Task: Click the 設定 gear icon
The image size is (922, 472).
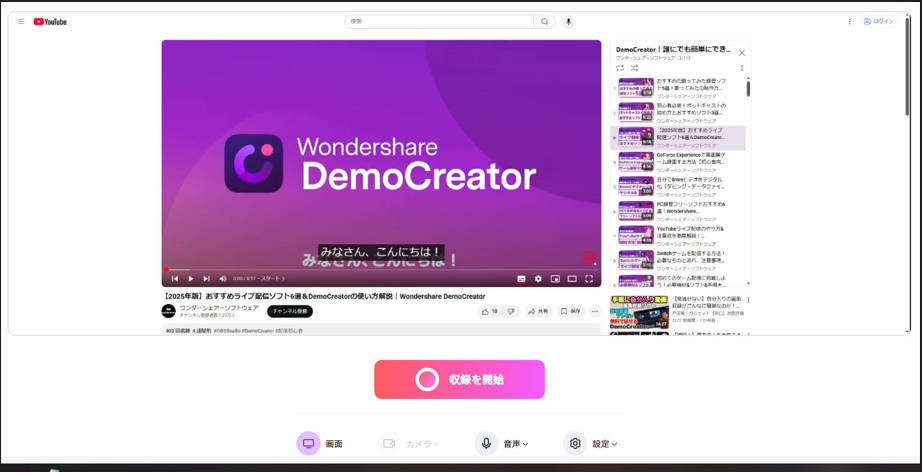Action: (575, 443)
